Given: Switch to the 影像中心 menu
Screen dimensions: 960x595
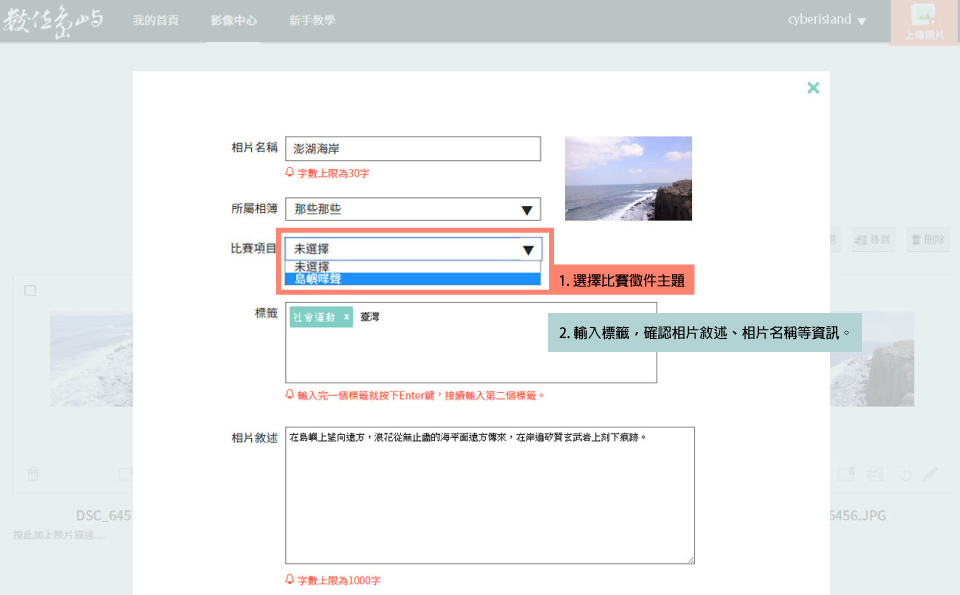Looking at the screenshot, I should click(232, 18).
